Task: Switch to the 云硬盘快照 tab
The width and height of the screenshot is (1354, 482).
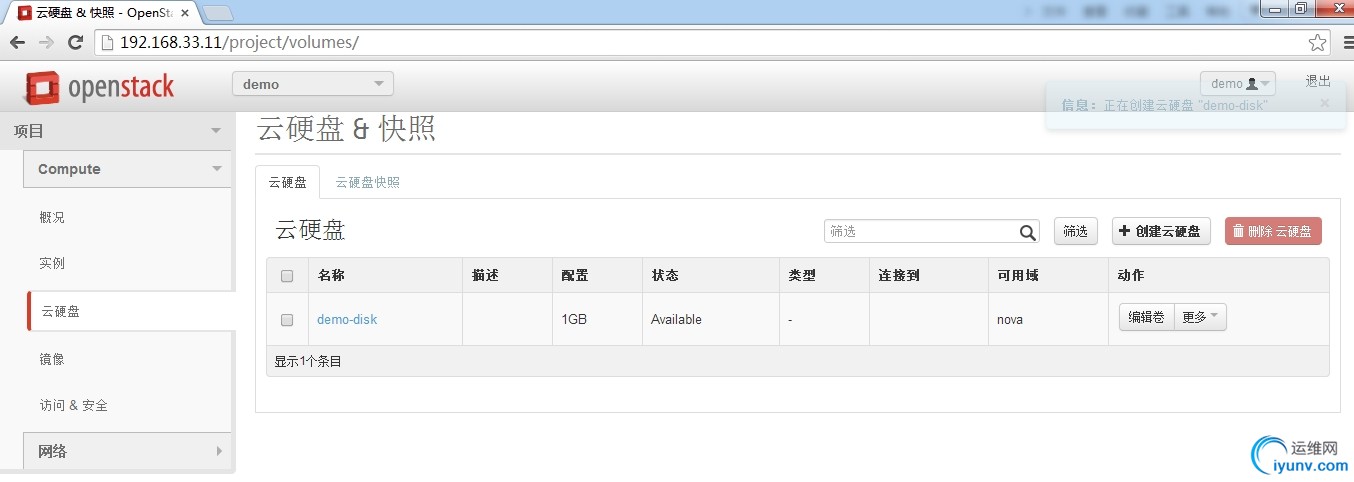Action: (367, 182)
